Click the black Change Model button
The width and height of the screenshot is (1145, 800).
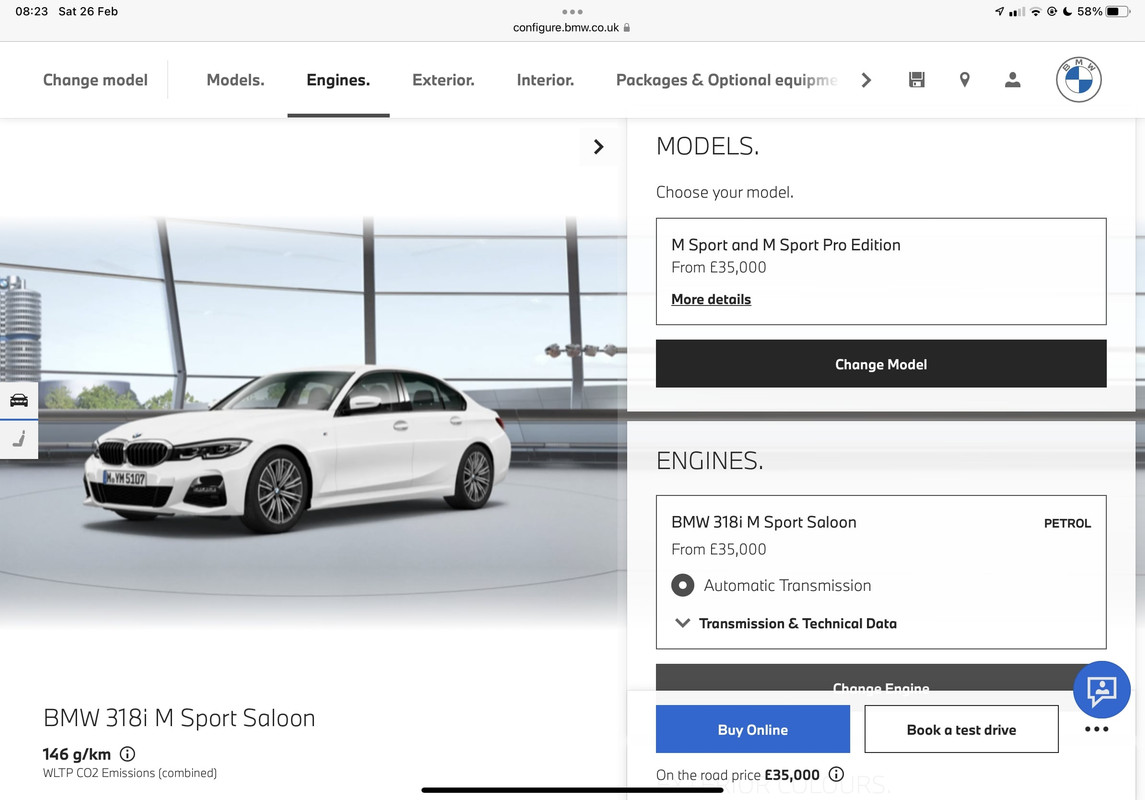click(881, 364)
